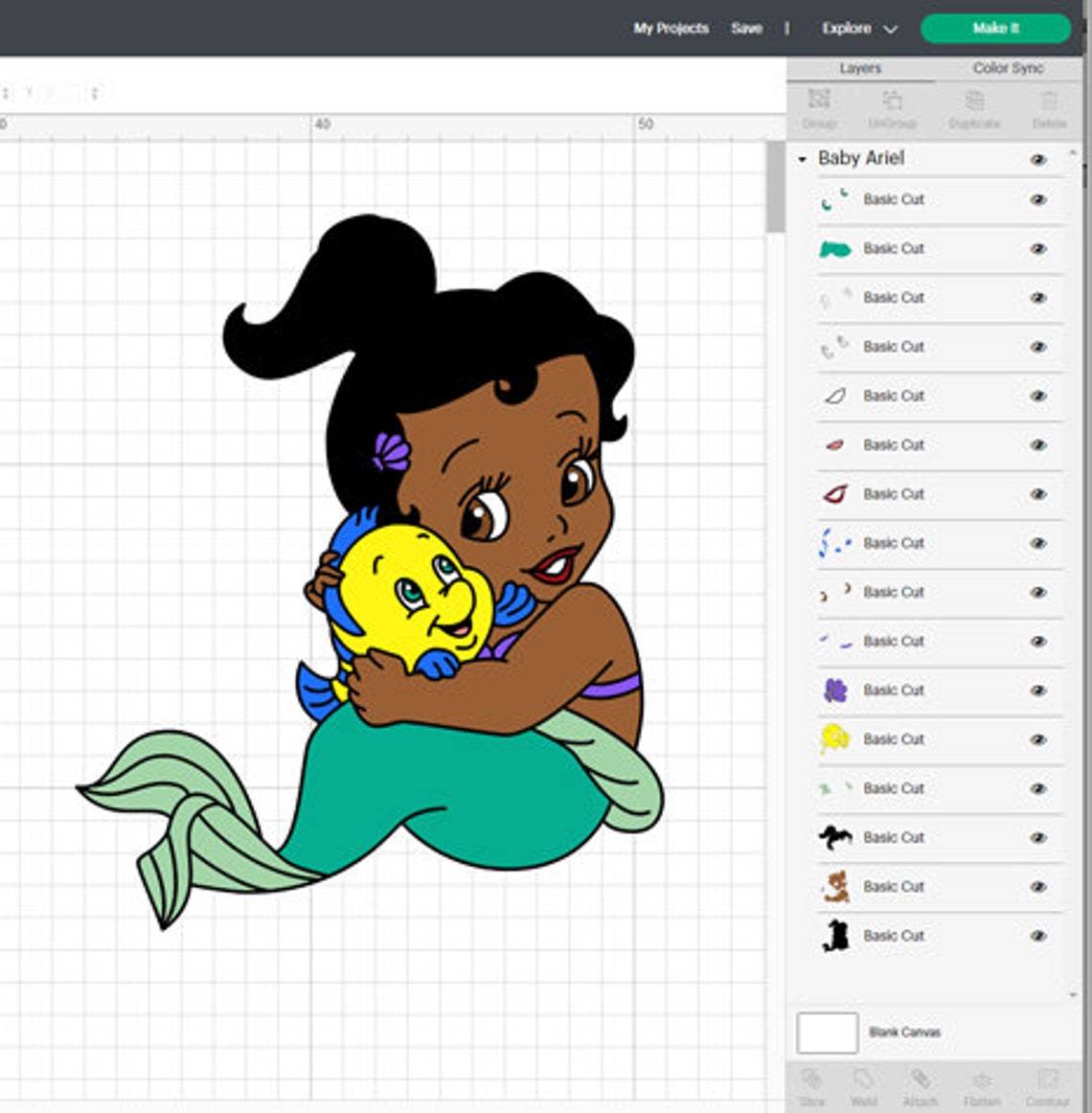The height and width of the screenshot is (1113, 1092).
Task: Click the Blank Canvas color swatch
Action: 828,1033
